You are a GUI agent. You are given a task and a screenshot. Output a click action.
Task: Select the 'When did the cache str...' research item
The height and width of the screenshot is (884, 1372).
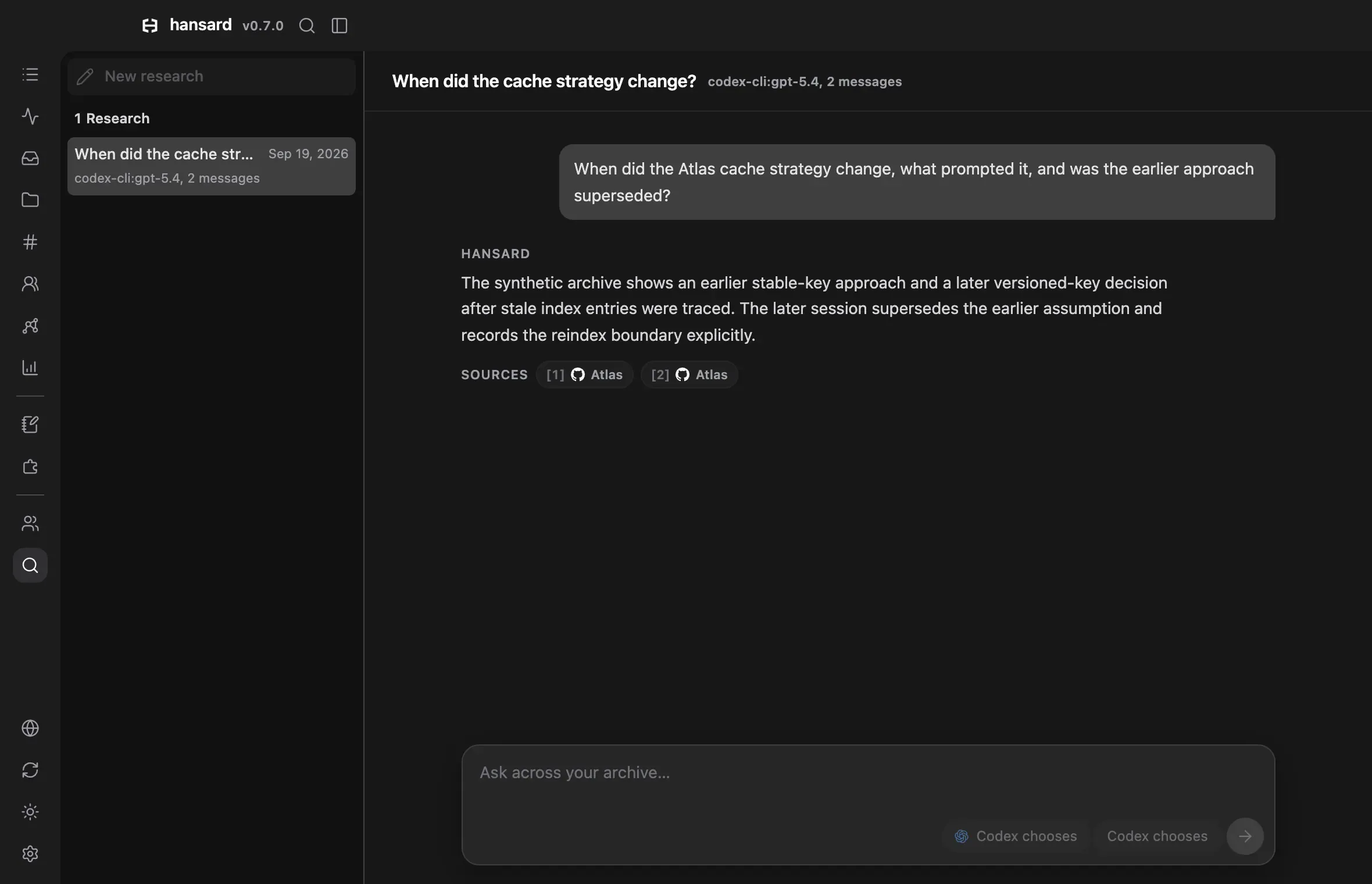pyautogui.click(x=212, y=166)
